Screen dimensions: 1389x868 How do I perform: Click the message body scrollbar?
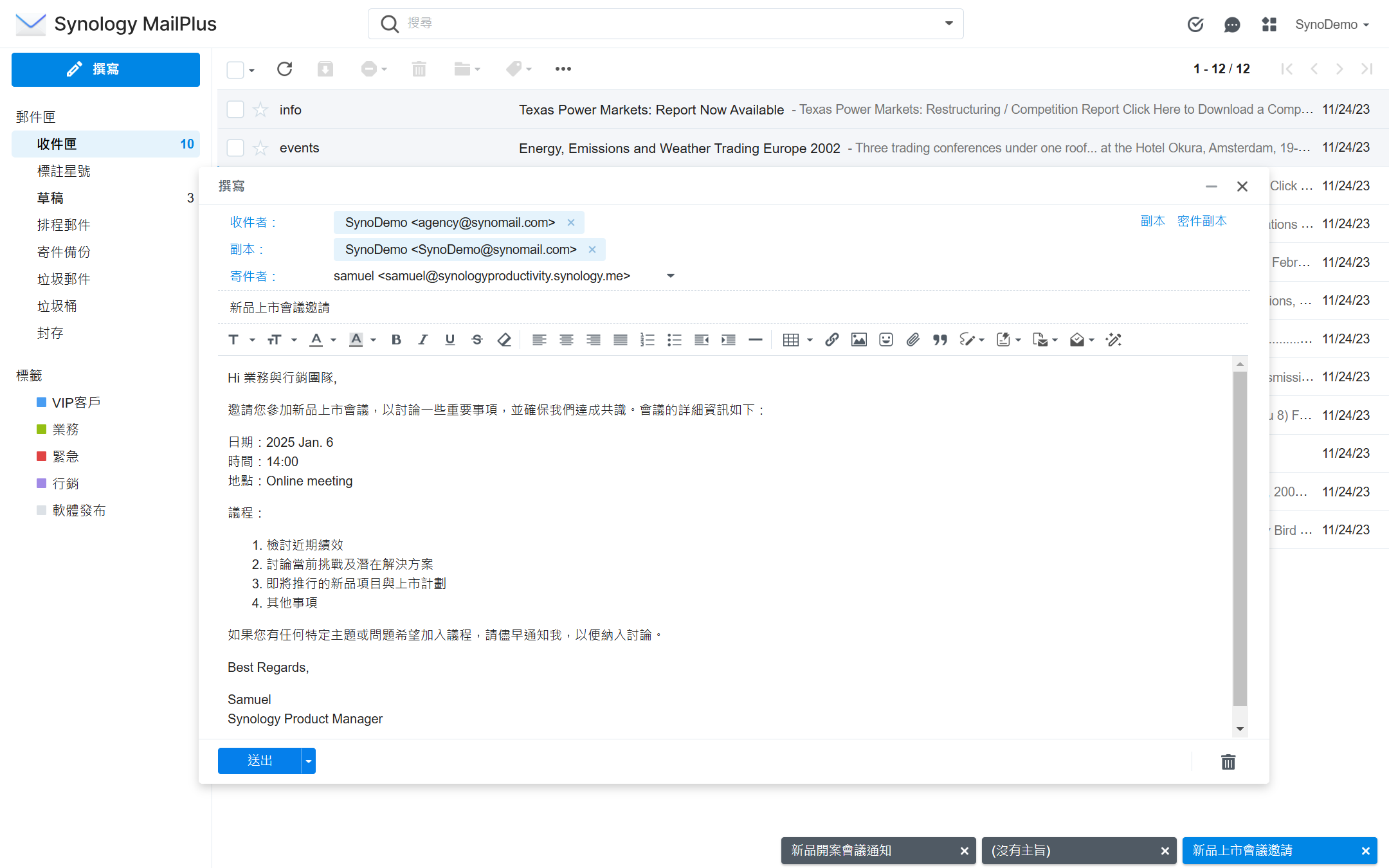1240,539
